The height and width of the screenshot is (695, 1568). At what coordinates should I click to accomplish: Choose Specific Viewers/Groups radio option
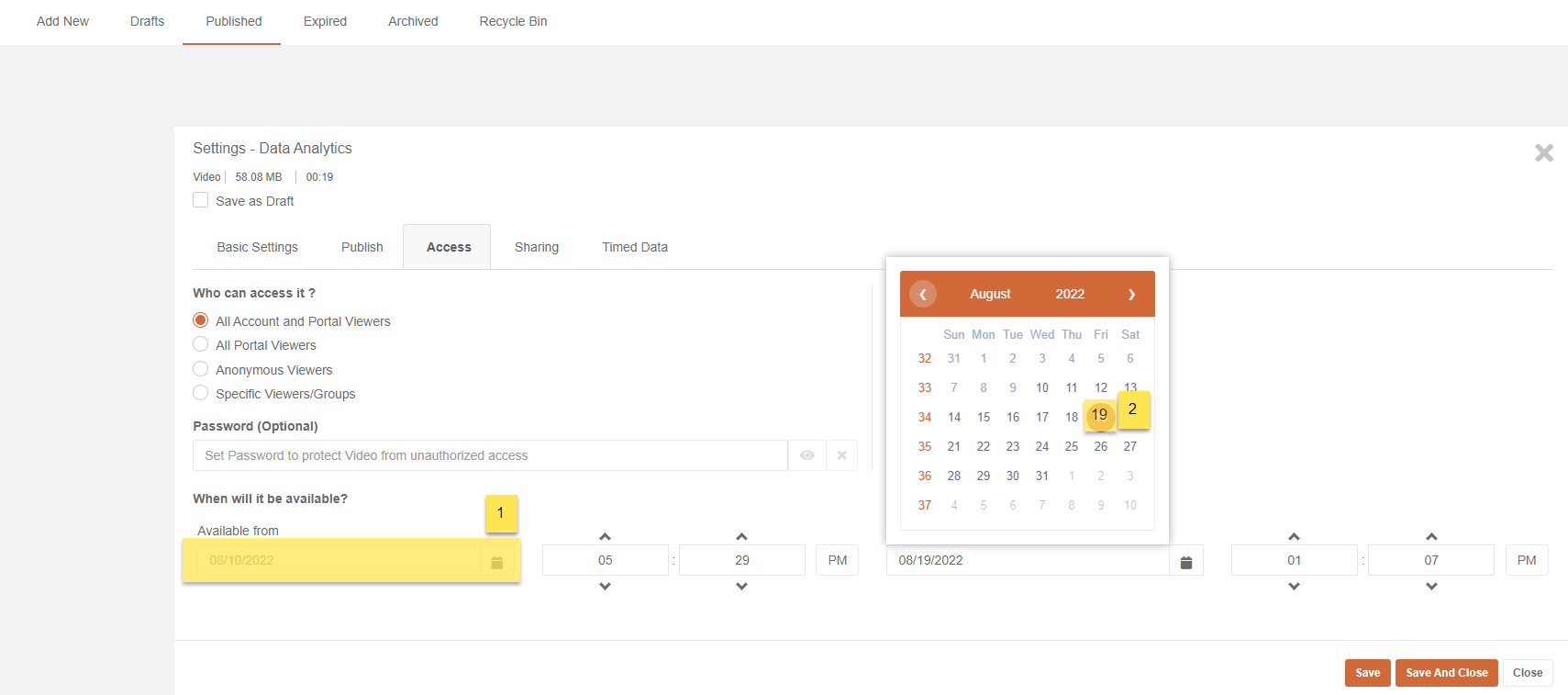click(201, 393)
